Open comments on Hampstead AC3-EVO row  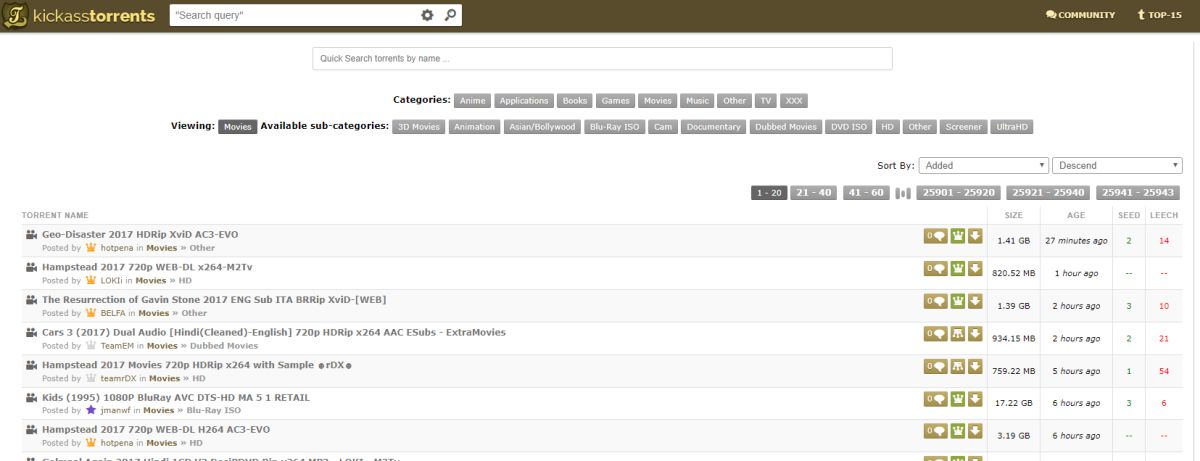[x=935, y=431]
